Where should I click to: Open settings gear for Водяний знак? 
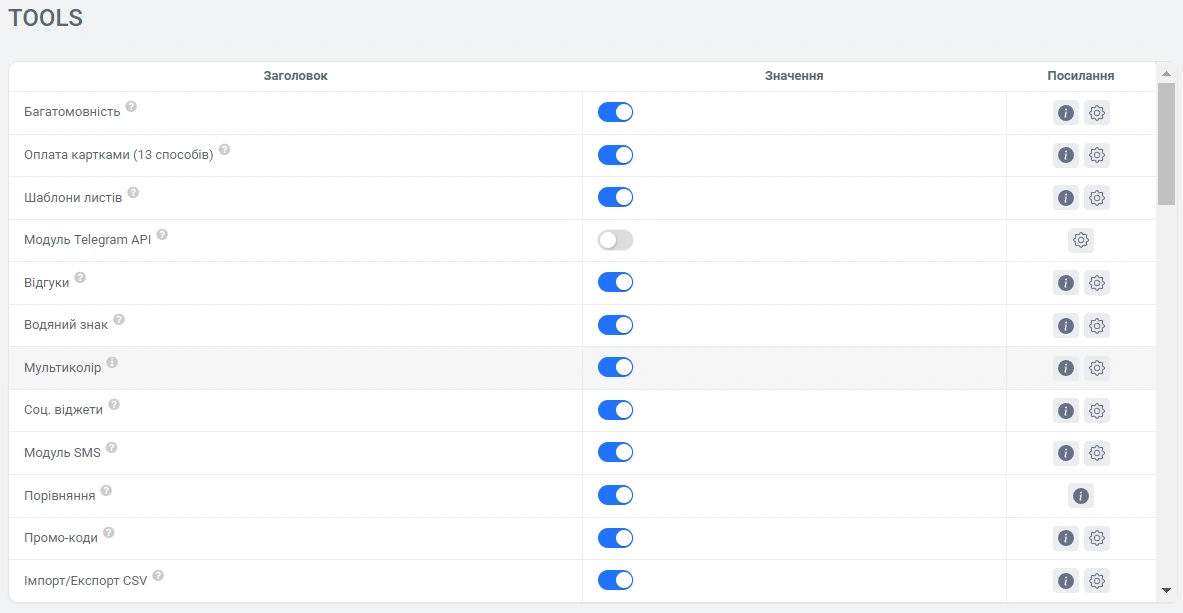tap(1097, 325)
